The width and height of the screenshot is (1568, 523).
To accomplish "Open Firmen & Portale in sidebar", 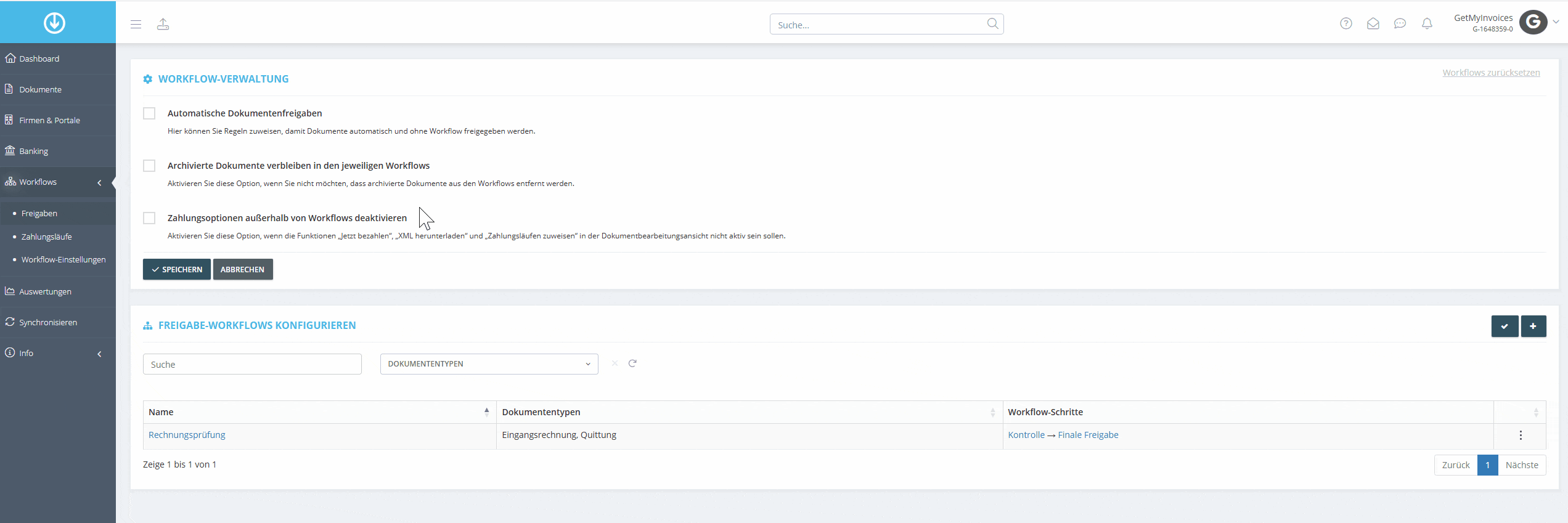I will (58, 120).
